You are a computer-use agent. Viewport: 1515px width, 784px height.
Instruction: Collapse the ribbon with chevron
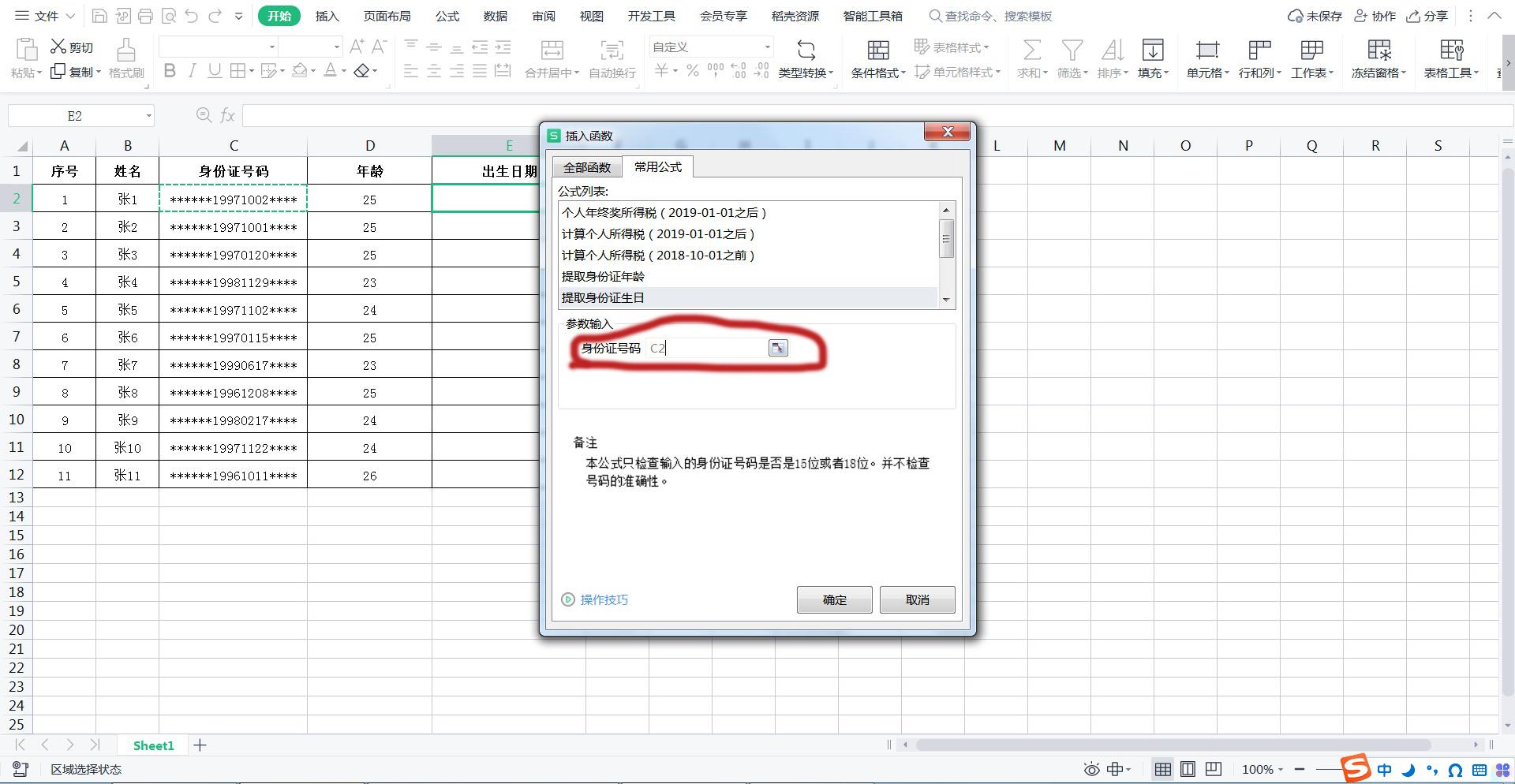1494,16
